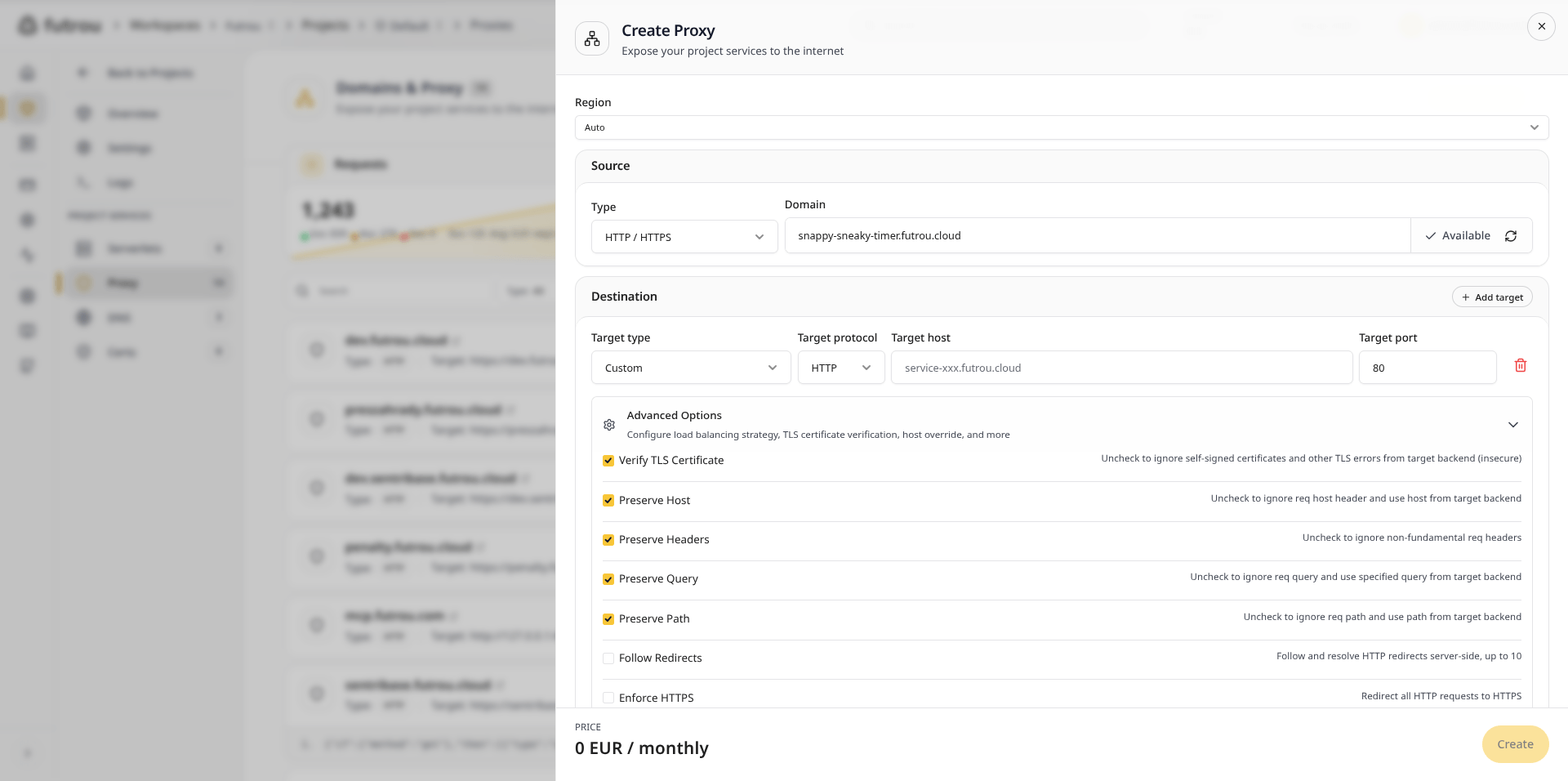Open the Target protocol HTTP dropdown

[841, 368]
